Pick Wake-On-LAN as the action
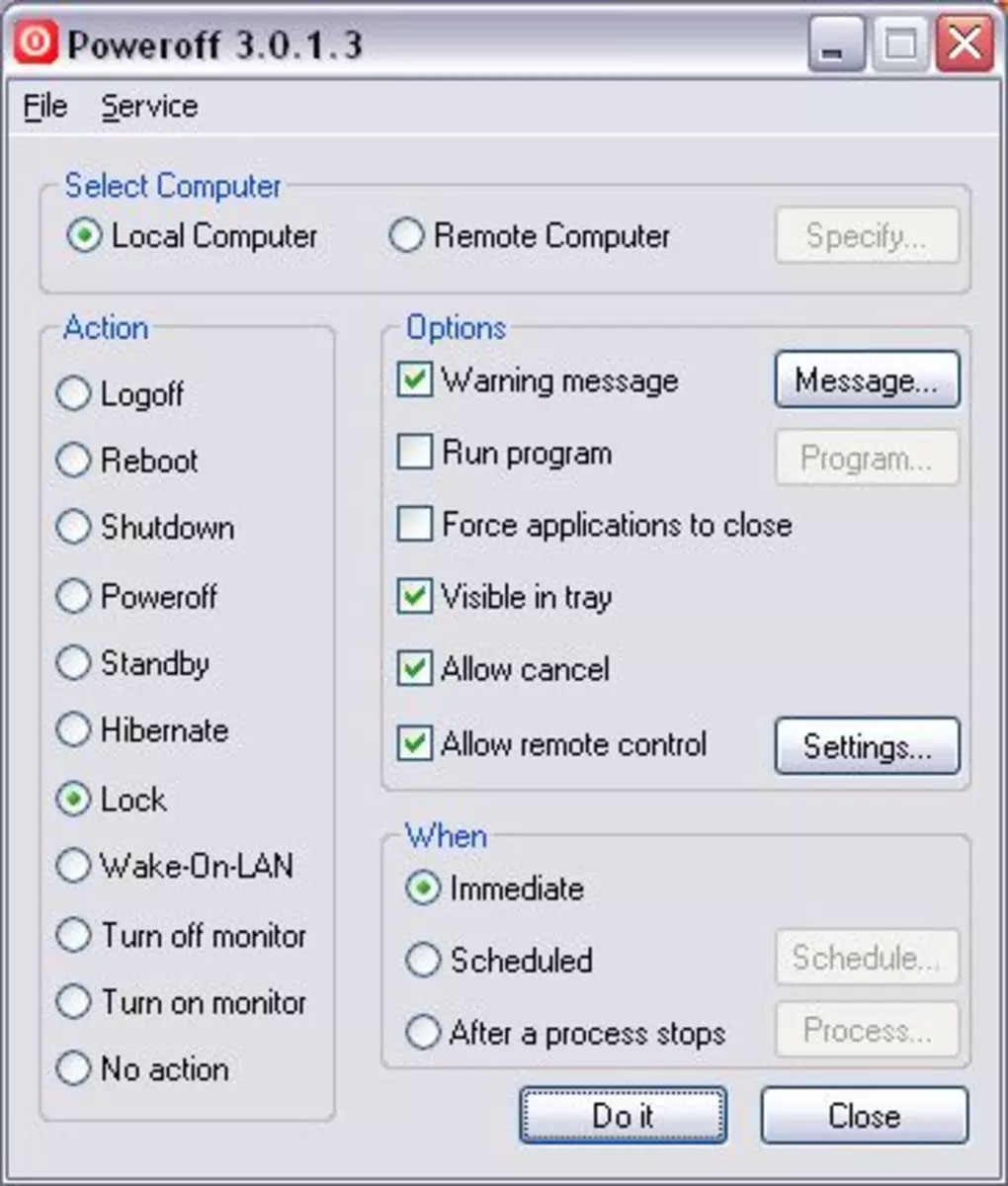This screenshot has height=1186, width=1008. click(x=73, y=867)
